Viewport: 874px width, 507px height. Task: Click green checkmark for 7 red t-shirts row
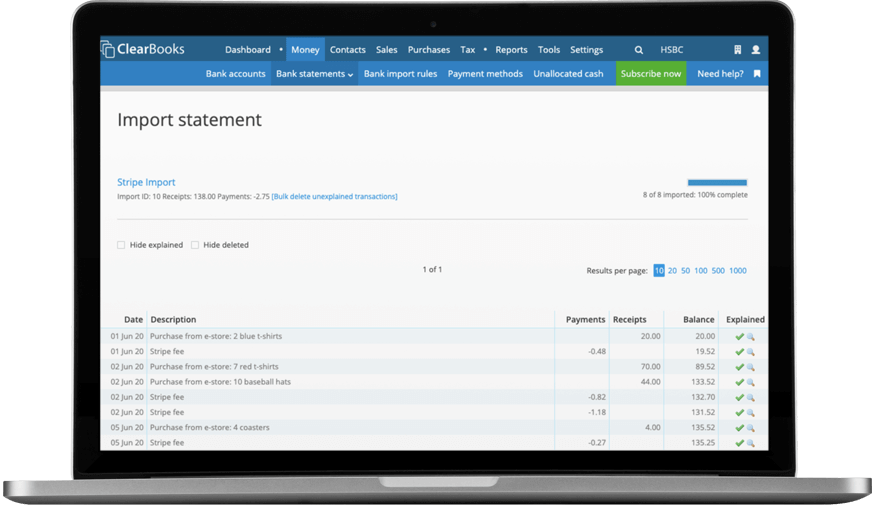pos(740,367)
